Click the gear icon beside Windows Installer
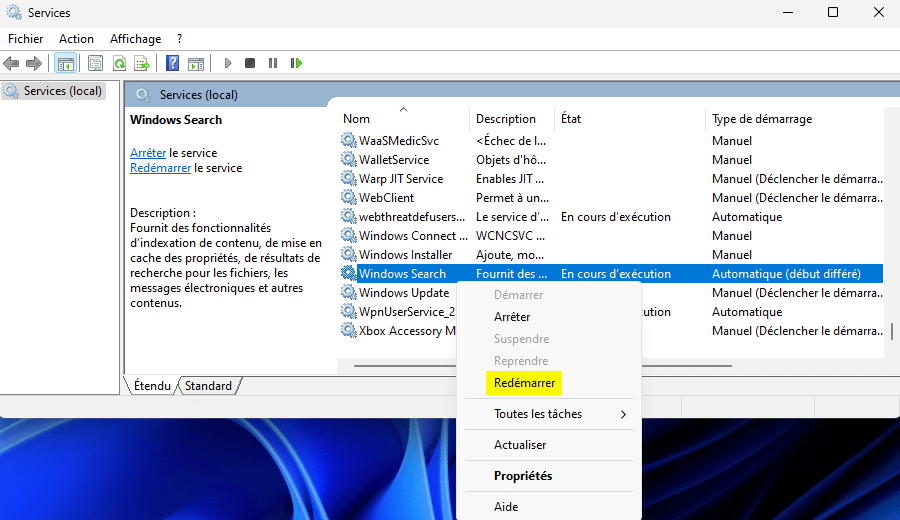 tap(348, 254)
